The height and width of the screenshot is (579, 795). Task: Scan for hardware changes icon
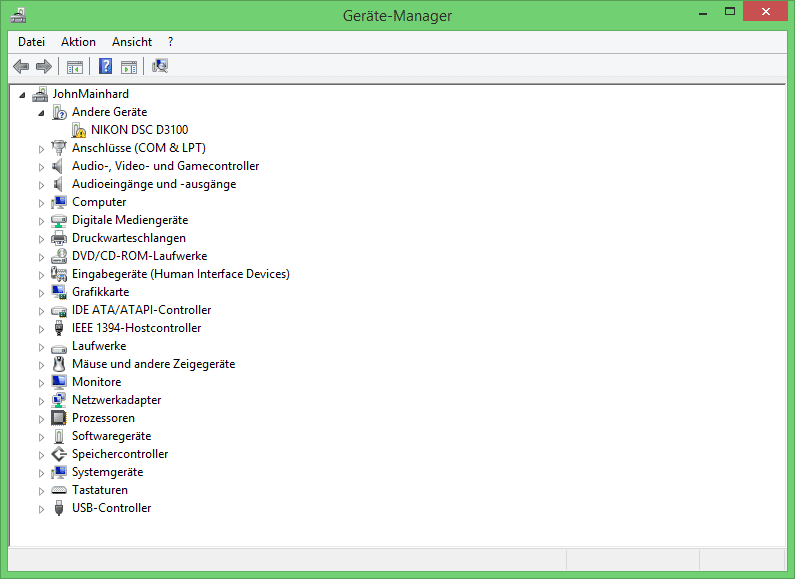[x=160, y=66]
